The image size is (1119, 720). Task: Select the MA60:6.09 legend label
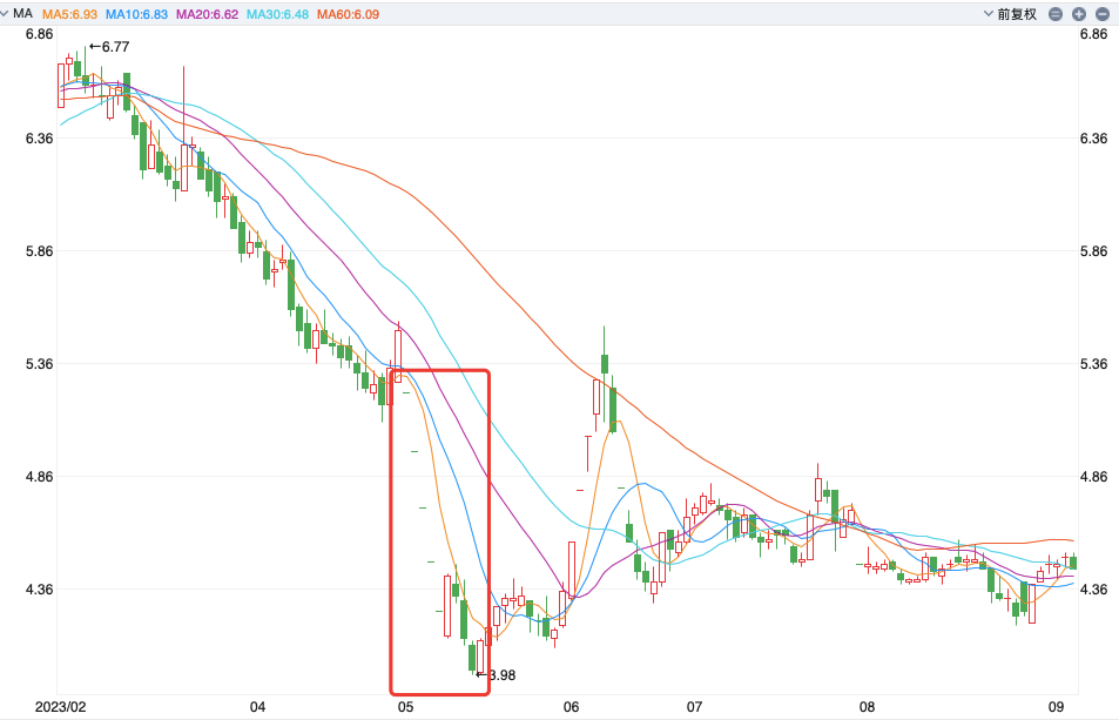[350, 14]
